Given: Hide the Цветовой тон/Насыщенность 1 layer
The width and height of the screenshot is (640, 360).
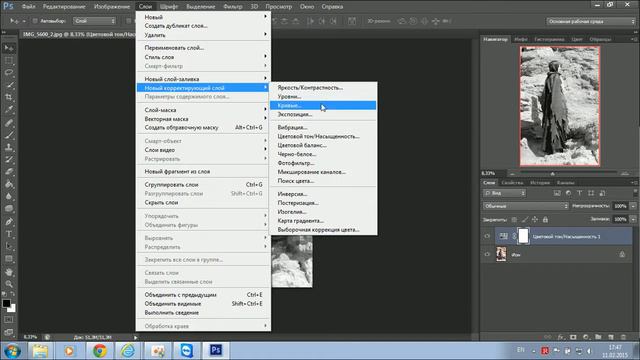Looking at the screenshot, I should [x=487, y=236].
